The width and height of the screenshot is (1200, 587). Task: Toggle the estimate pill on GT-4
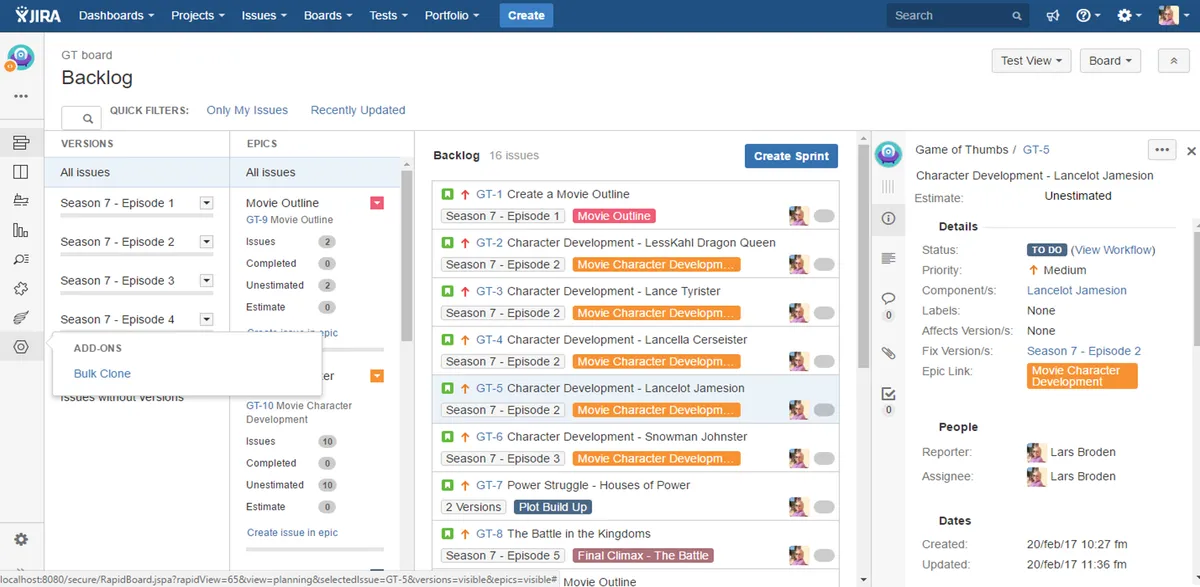point(824,361)
